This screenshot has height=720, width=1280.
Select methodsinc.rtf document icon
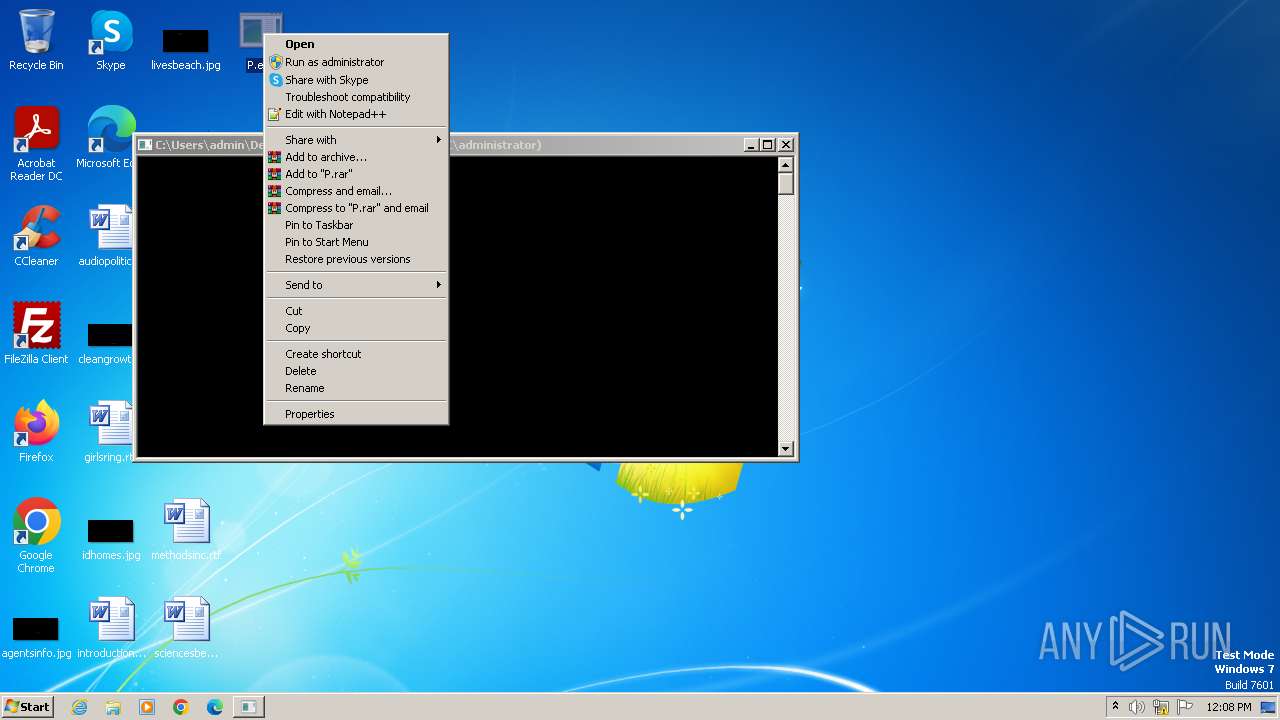pos(186,530)
